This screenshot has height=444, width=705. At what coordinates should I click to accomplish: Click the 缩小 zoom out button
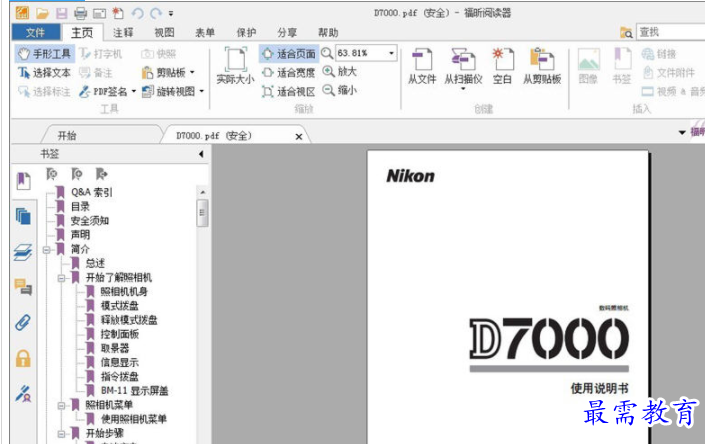tap(340, 90)
